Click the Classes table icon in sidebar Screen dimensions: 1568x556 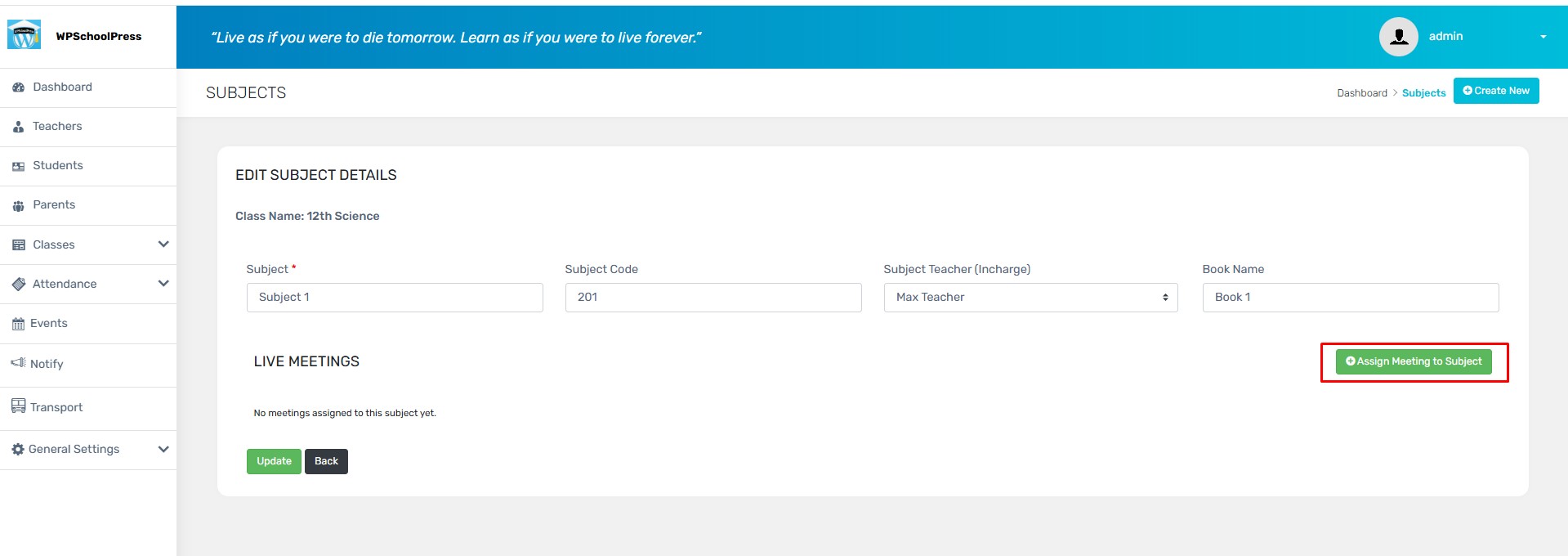[x=19, y=245]
